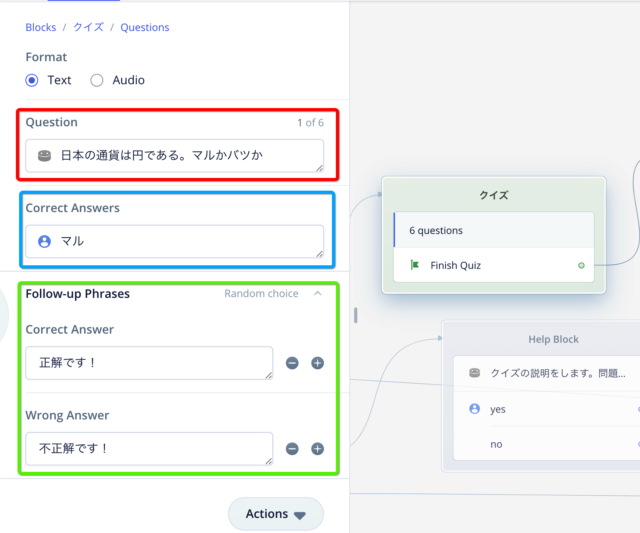The width and height of the screenshot is (640, 533).
Task: Select the Audio format radio button
Action: (x=97, y=80)
